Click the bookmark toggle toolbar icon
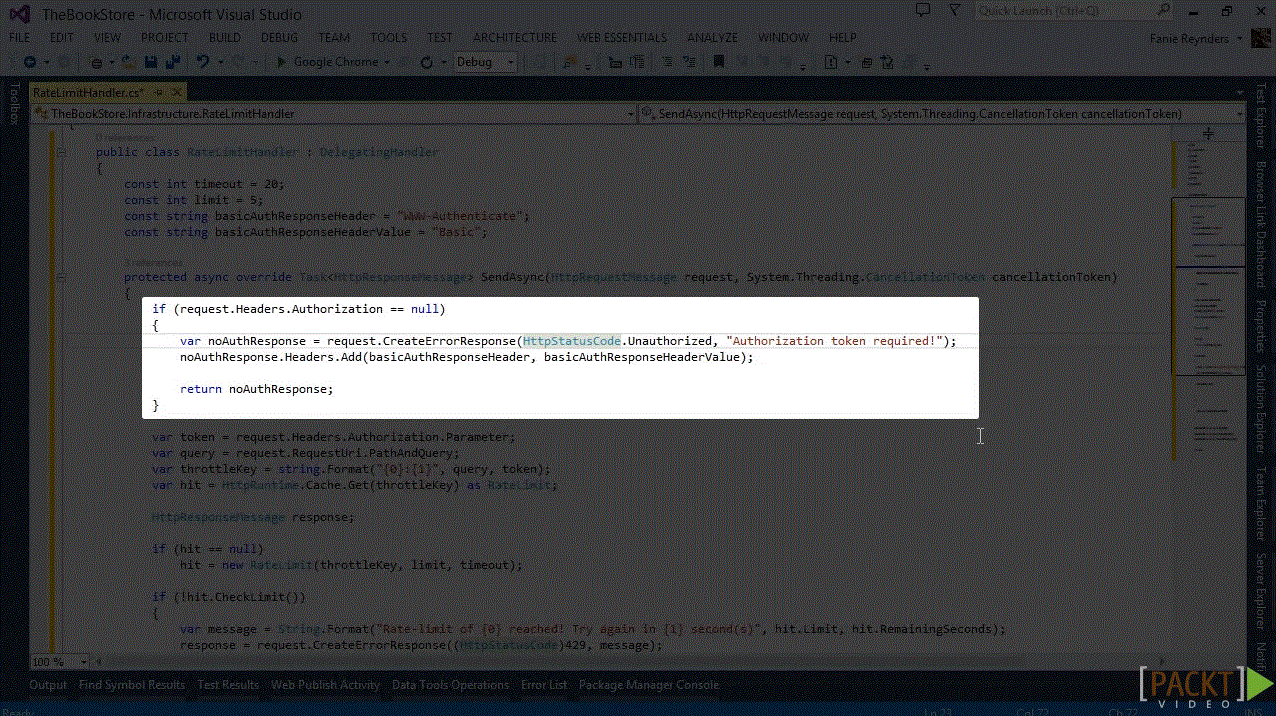Viewport: 1276px width, 716px height. pos(718,62)
